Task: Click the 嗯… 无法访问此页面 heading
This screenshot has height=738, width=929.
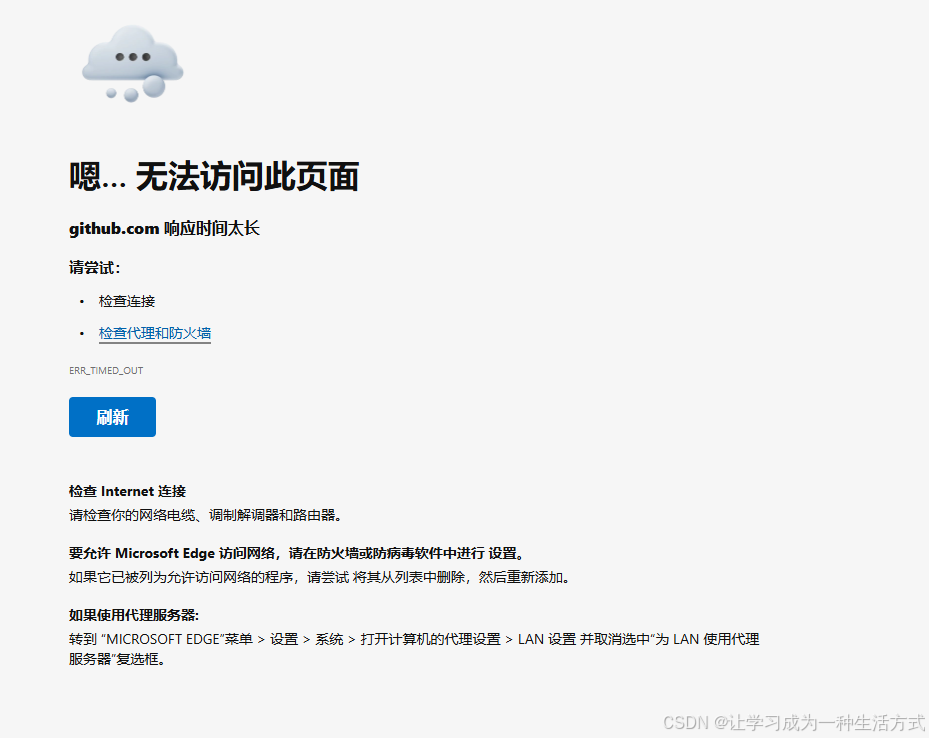Action: click(214, 177)
